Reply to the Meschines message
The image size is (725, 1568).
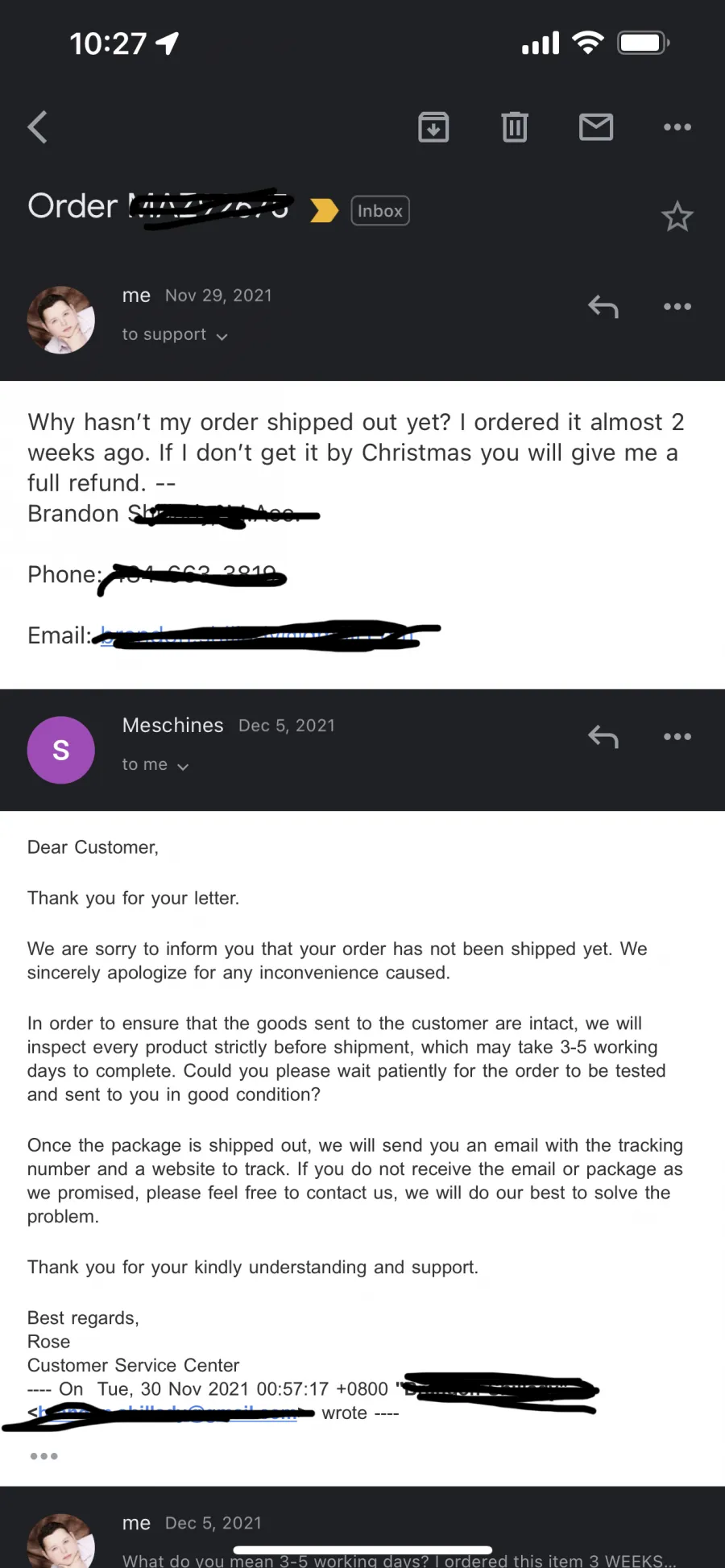click(603, 737)
